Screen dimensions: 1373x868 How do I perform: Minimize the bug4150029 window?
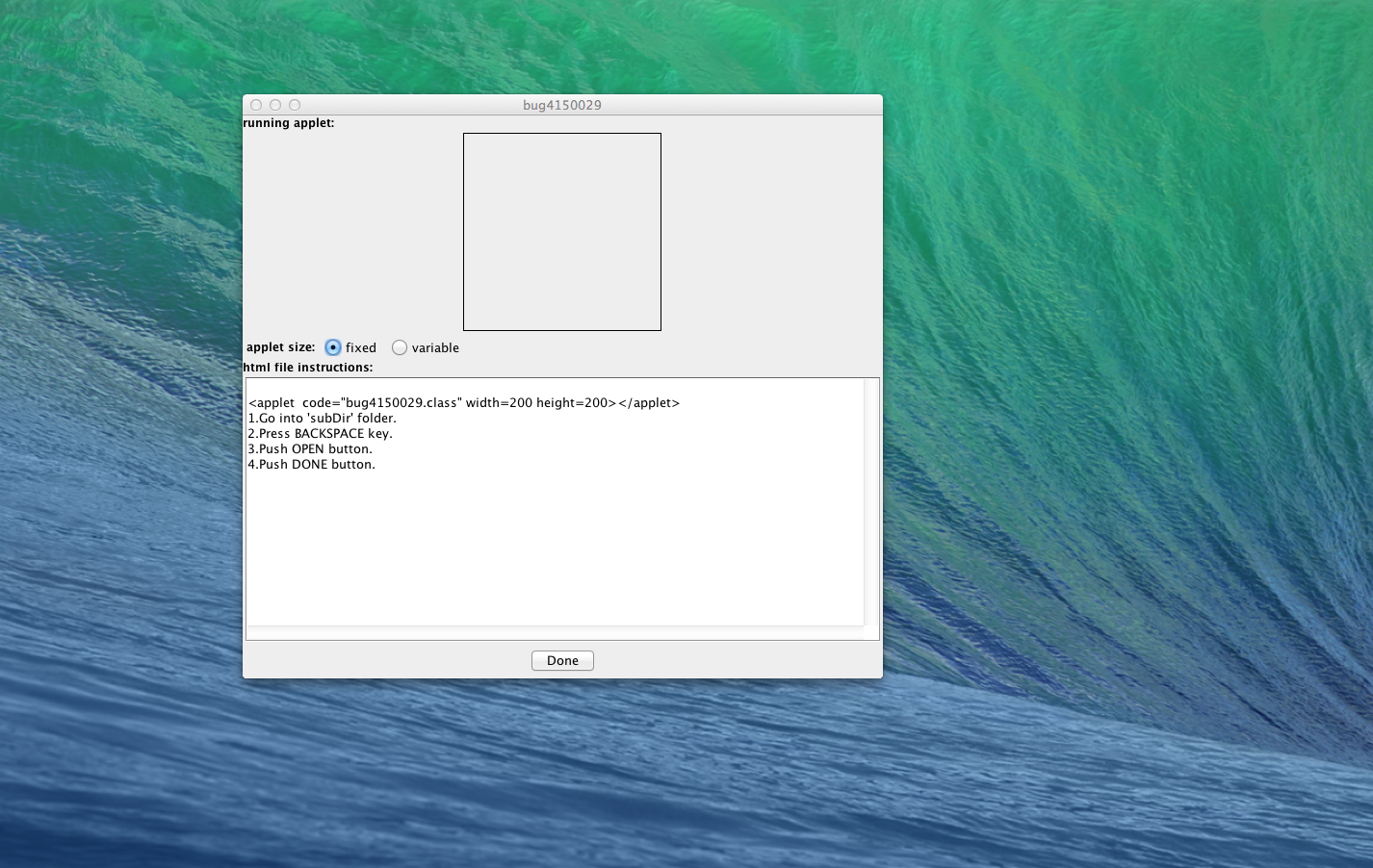pyautogui.click(x=275, y=105)
